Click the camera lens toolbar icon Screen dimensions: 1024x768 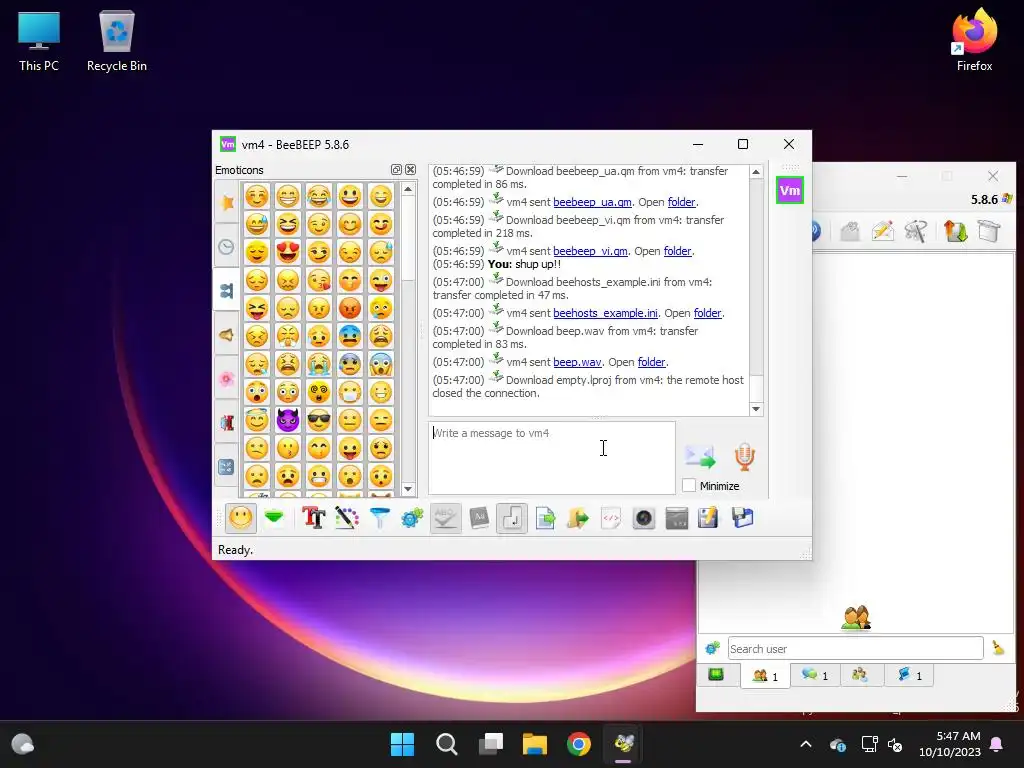click(643, 519)
